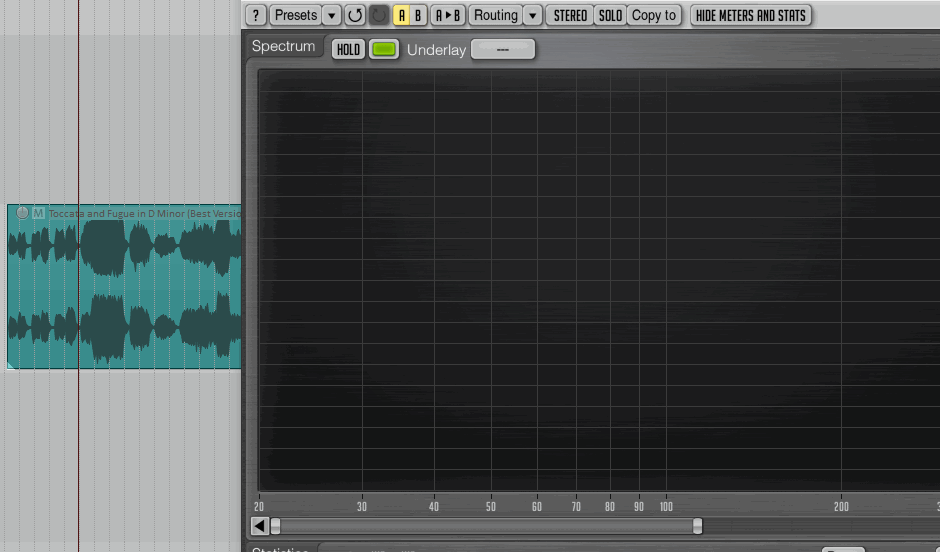Click the greyed-out redo arrow icon

click(x=379, y=15)
